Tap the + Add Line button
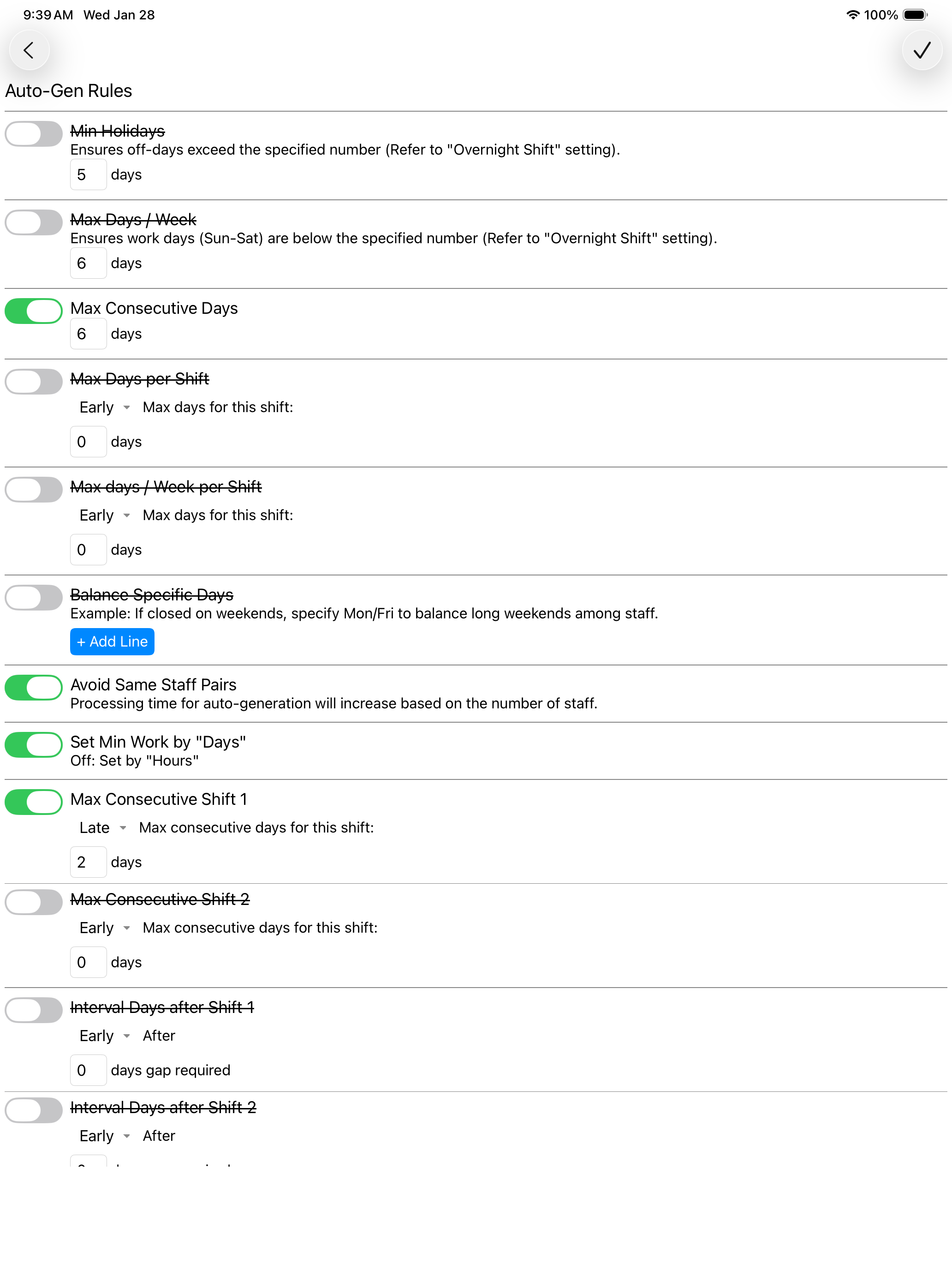952x1270 pixels. coord(112,641)
